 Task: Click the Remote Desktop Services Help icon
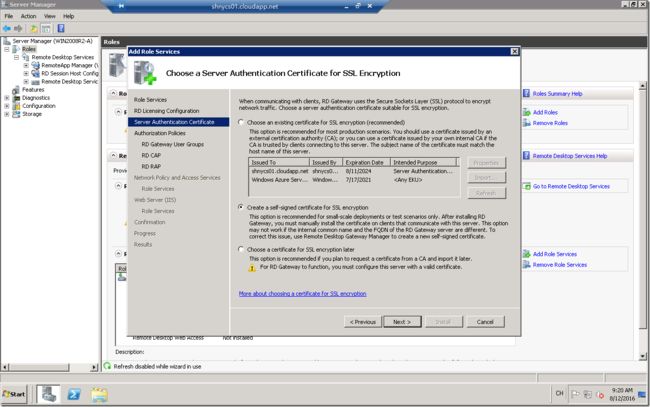tap(526, 155)
